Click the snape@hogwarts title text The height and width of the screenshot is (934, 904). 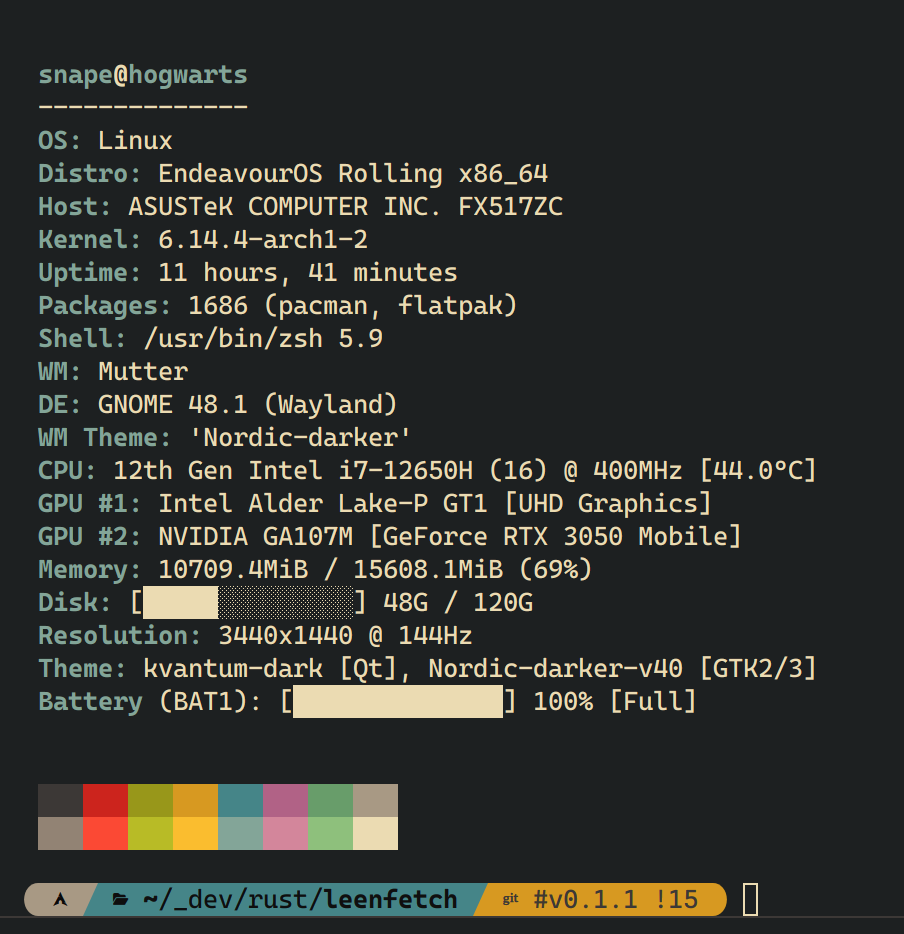(143, 75)
